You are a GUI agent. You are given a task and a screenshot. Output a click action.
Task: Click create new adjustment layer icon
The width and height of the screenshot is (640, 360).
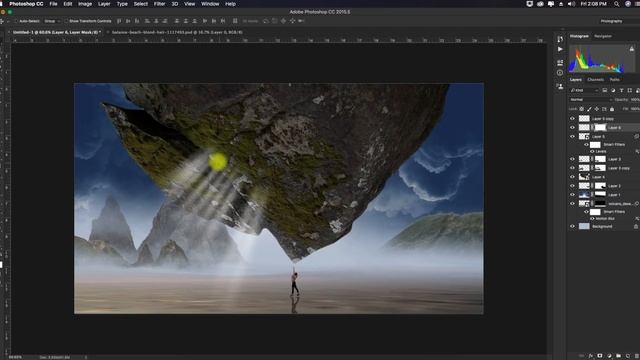[609, 356]
